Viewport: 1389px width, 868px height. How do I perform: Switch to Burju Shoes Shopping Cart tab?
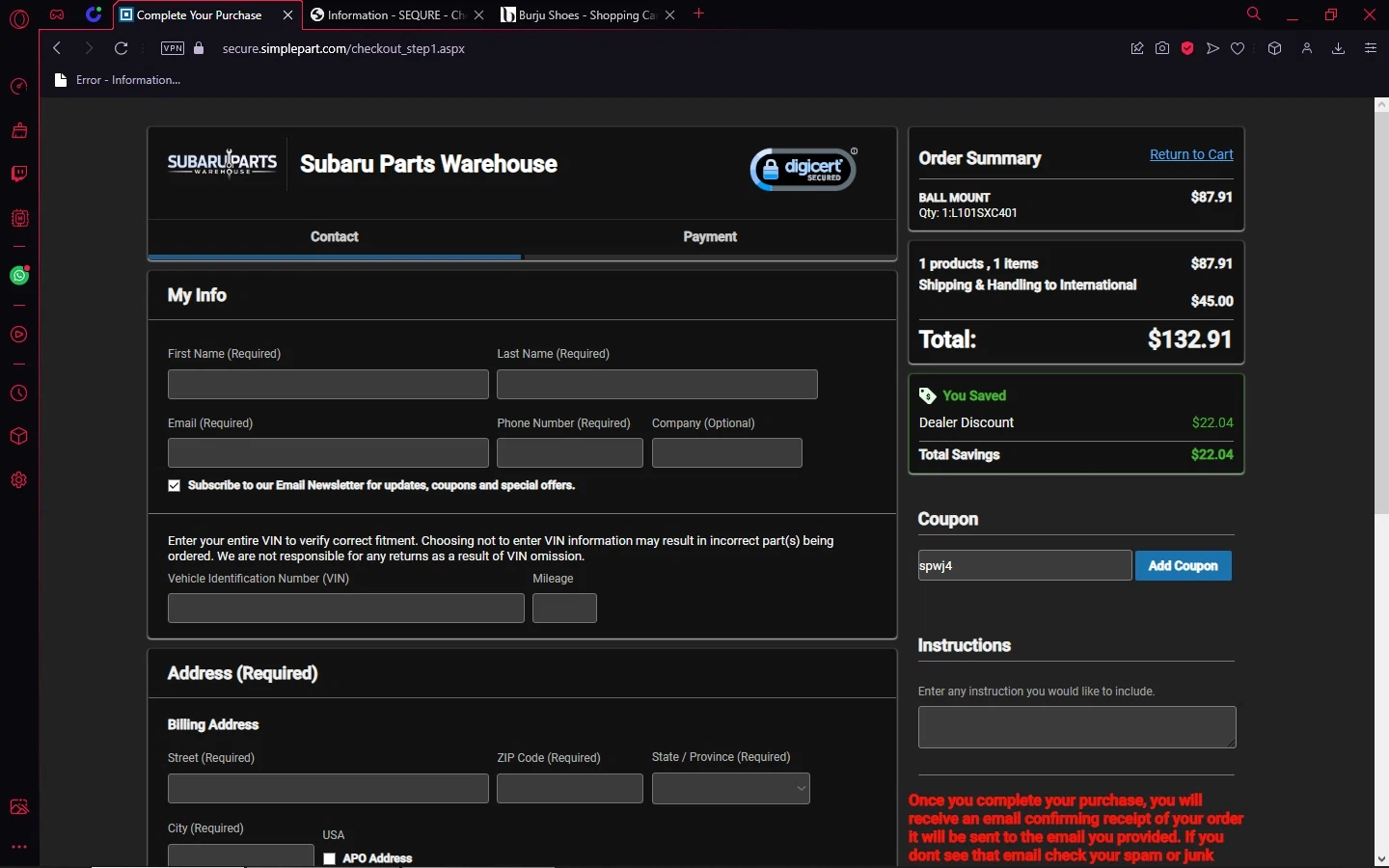(587, 14)
